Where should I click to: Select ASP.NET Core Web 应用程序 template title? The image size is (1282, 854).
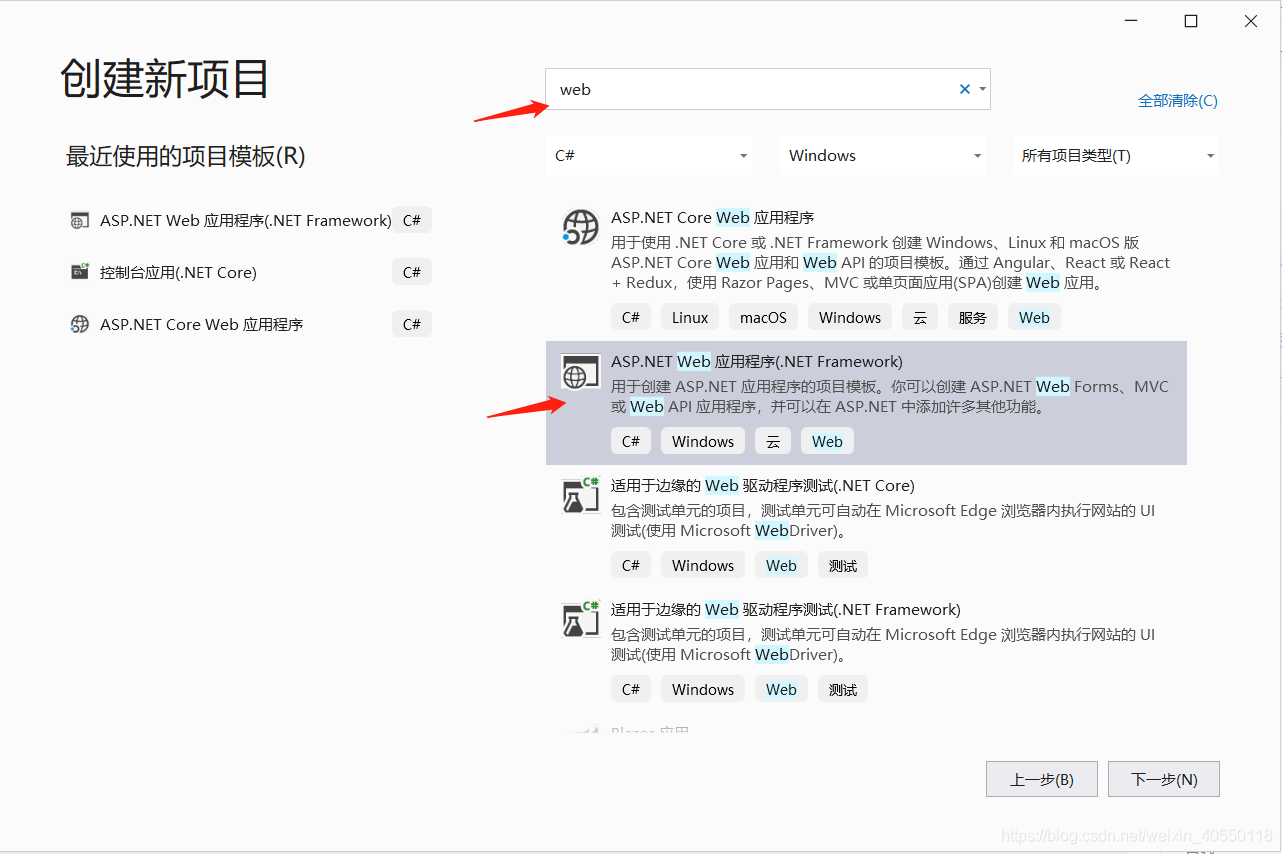coord(713,217)
